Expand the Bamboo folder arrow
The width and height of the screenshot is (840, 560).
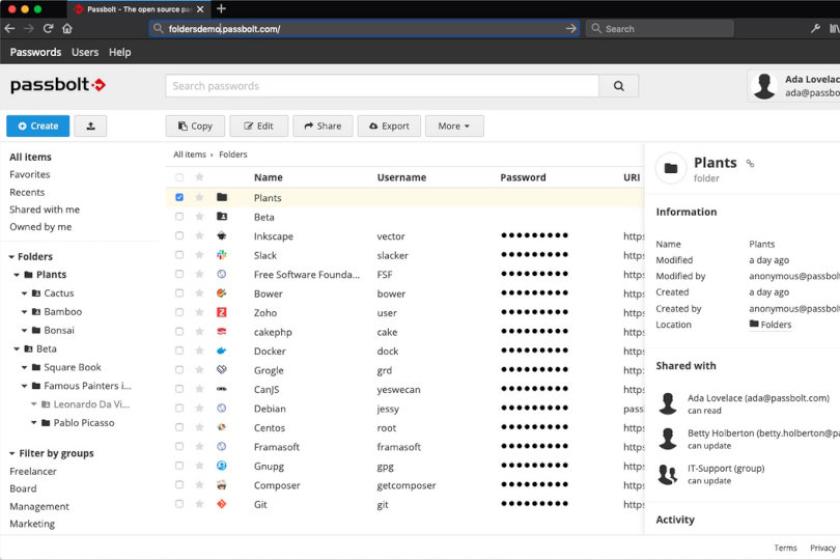click(24, 312)
